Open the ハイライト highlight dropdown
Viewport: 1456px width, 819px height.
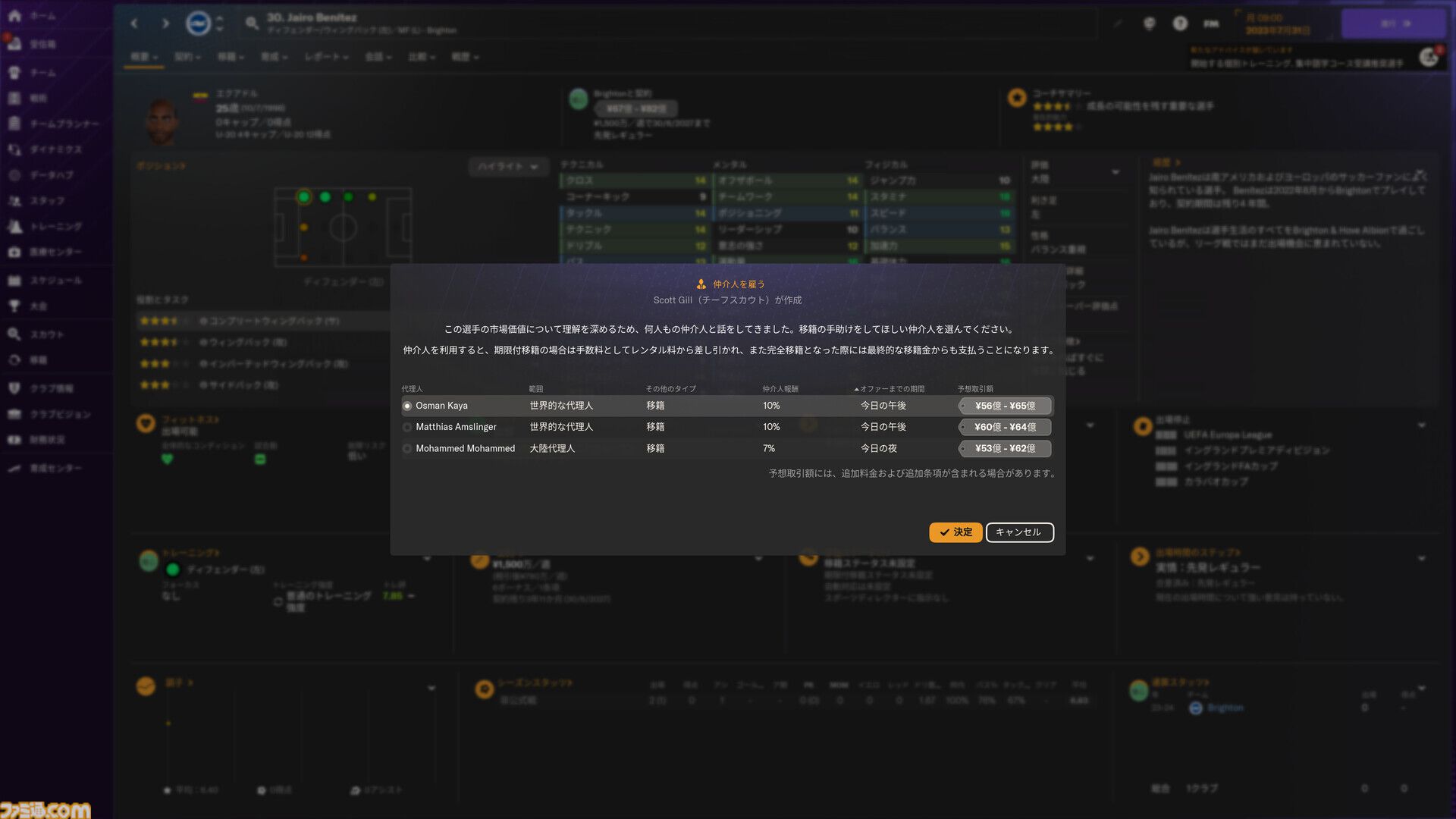(508, 167)
